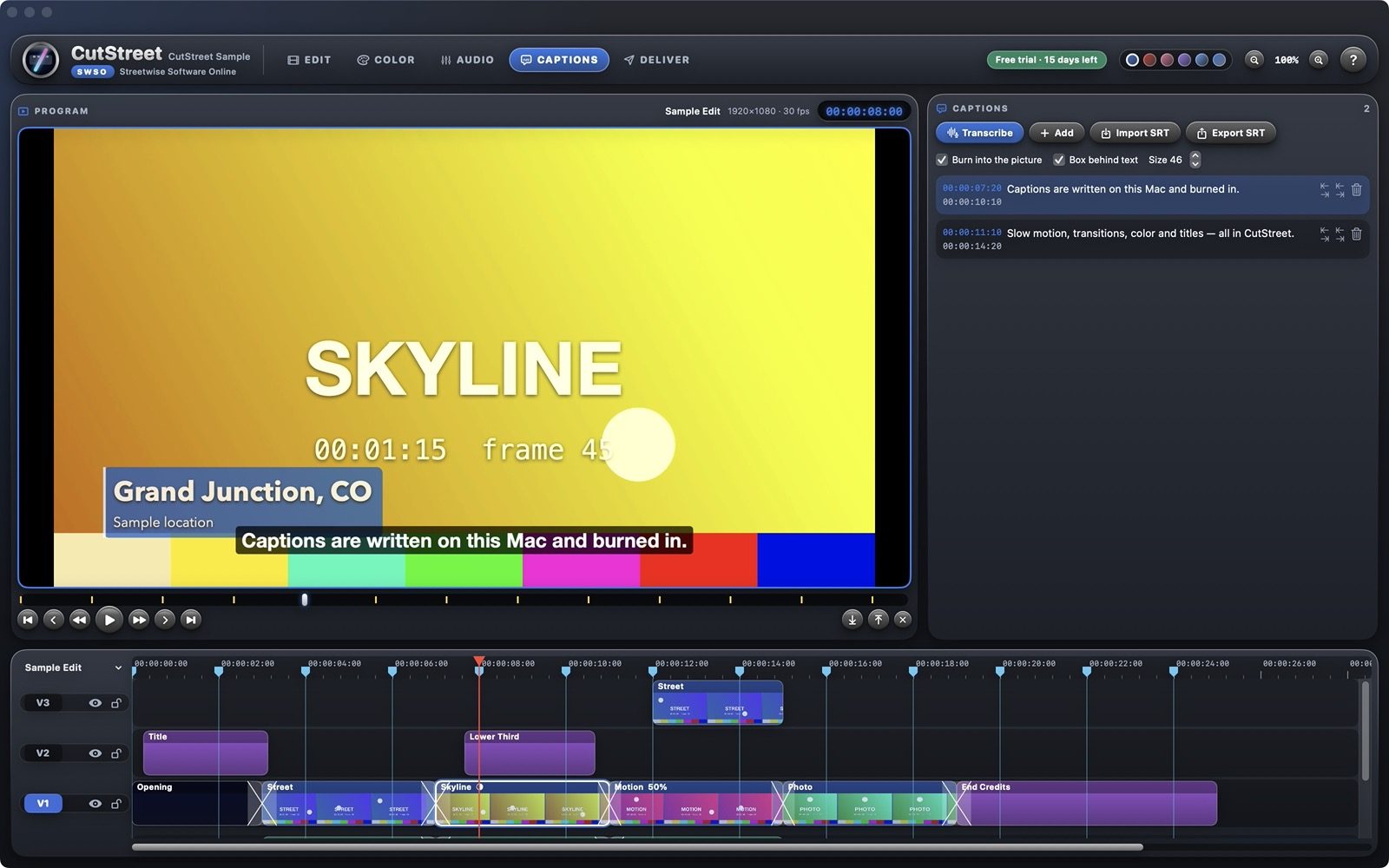Click the up-arrow icon beside the transport controls
Image resolution: width=1389 pixels, height=868 pixels.
[x=878, y=619]
